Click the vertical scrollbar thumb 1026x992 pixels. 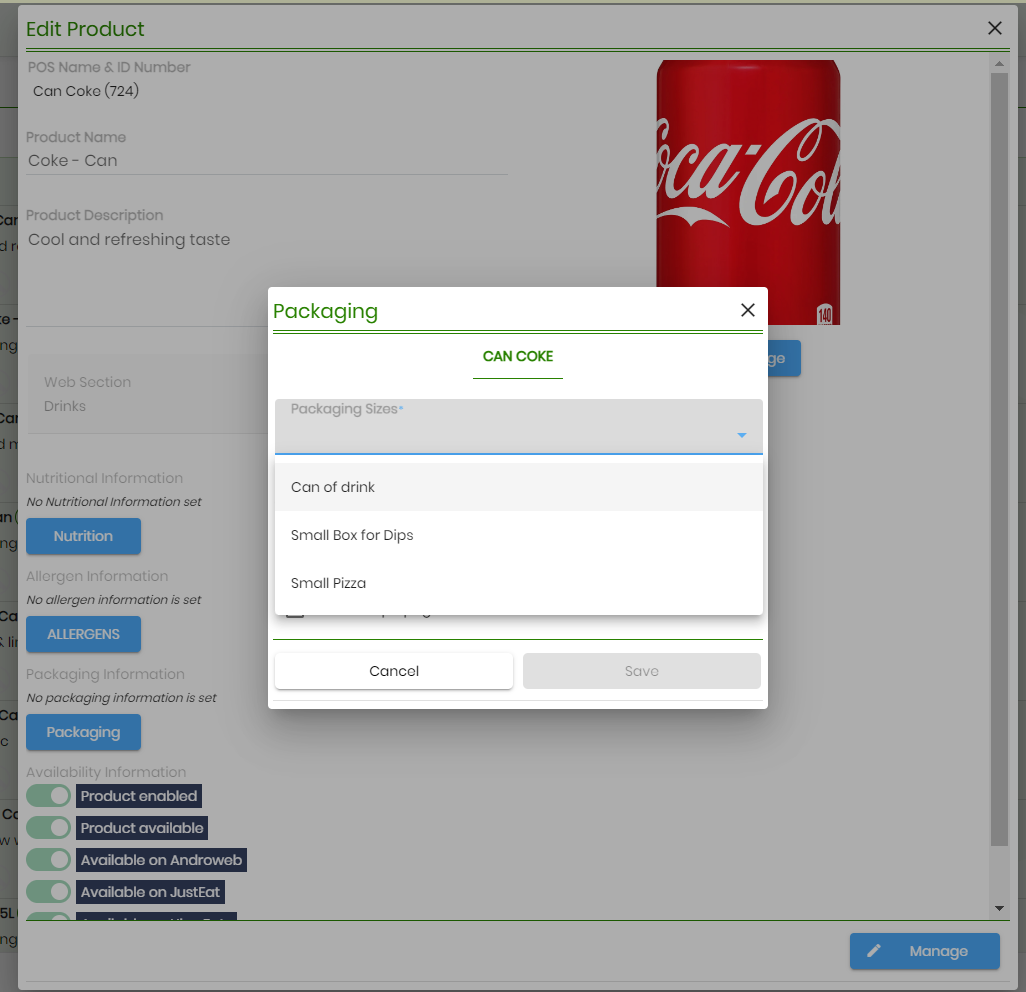(x=999, y=458)
